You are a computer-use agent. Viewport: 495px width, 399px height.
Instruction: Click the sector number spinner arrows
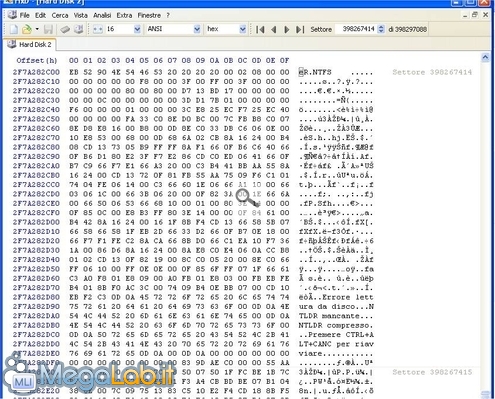pyautogui.click(x=381, y=29)
